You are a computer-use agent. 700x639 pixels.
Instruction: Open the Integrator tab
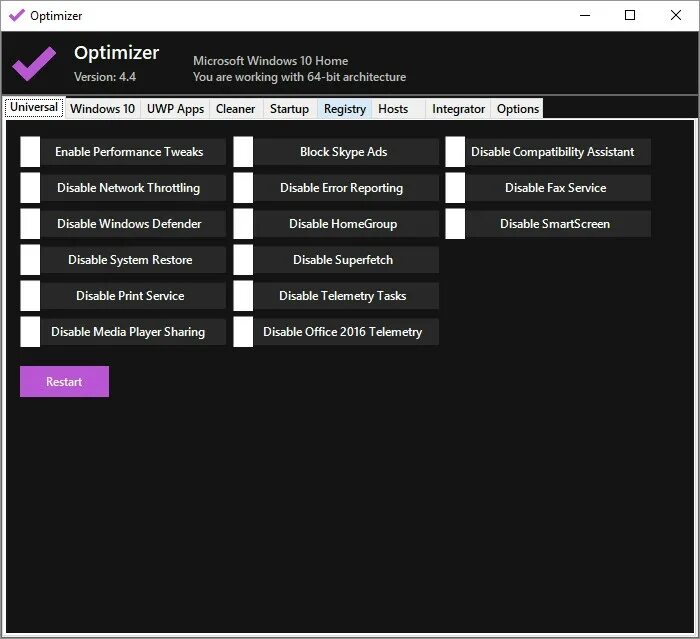click(x=458, y=109)
